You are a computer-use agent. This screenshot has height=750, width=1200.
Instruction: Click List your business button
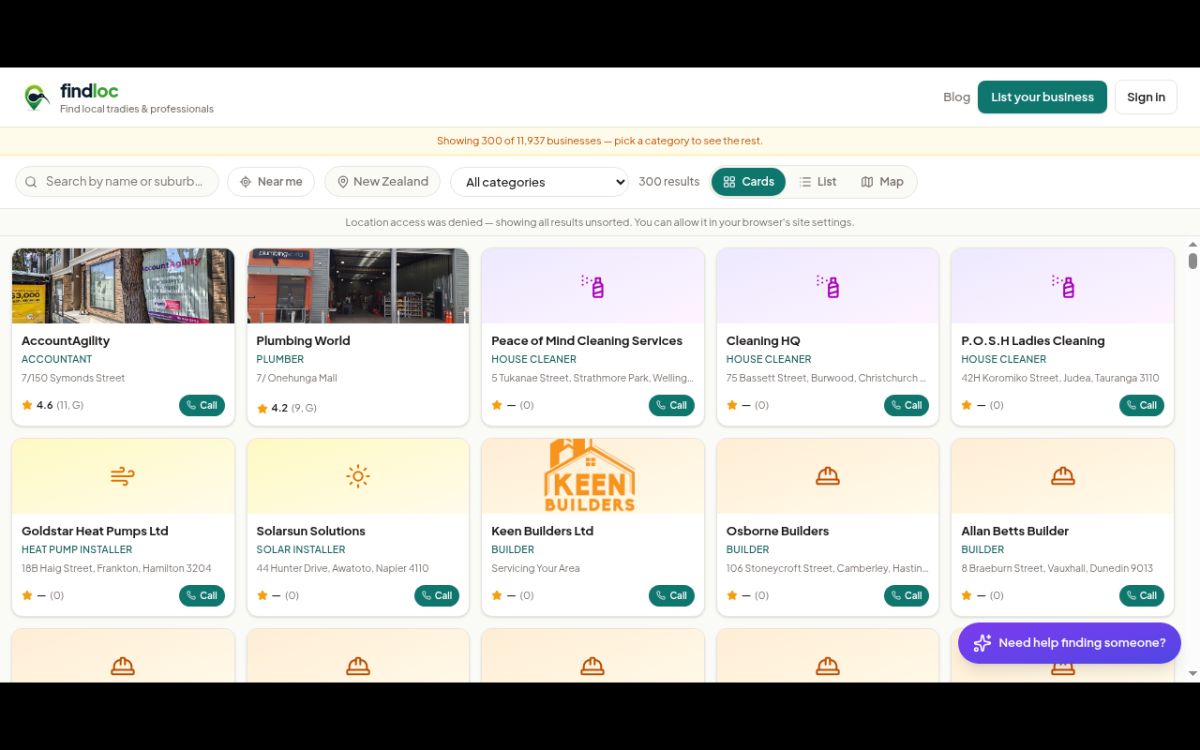coord(1042,97)
